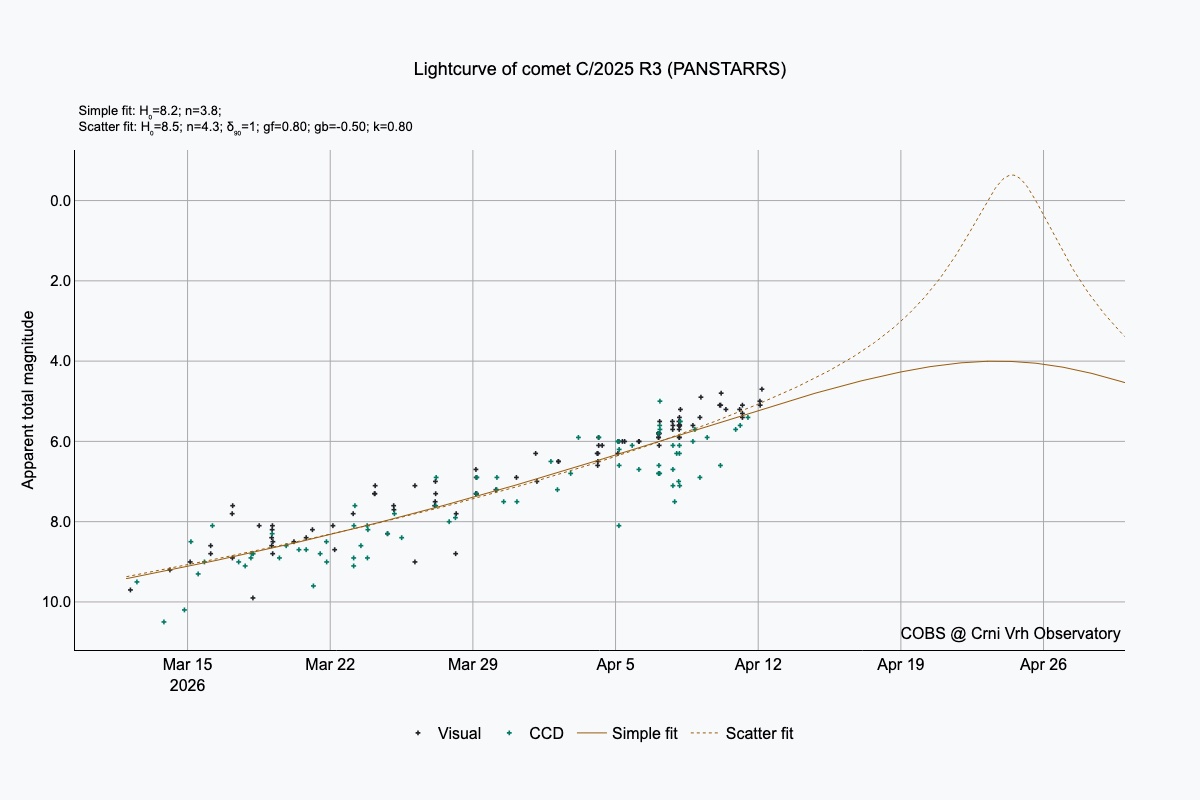The width and height of the screenshot is (1200, 800).
Task: Toggle the 'Visual' legend label
Action: 459,733
